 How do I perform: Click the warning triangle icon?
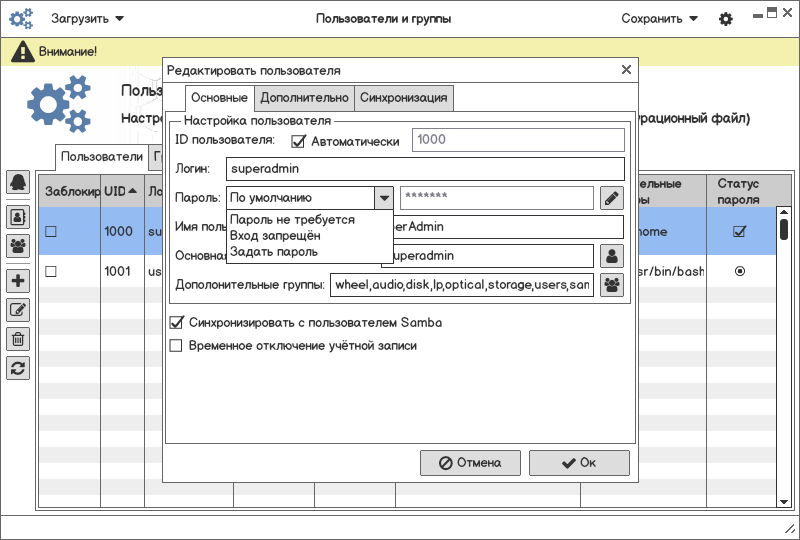pyautogui.click(x=22, y=52)
